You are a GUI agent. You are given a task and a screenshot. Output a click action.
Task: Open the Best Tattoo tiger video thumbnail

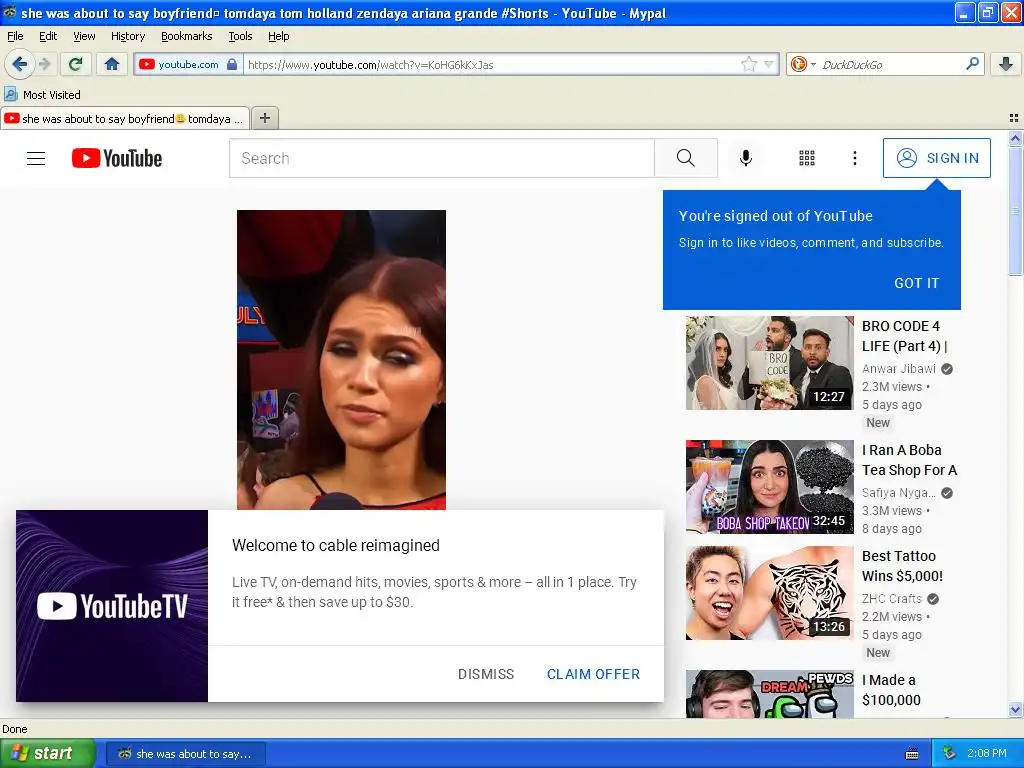coord(769,593)
